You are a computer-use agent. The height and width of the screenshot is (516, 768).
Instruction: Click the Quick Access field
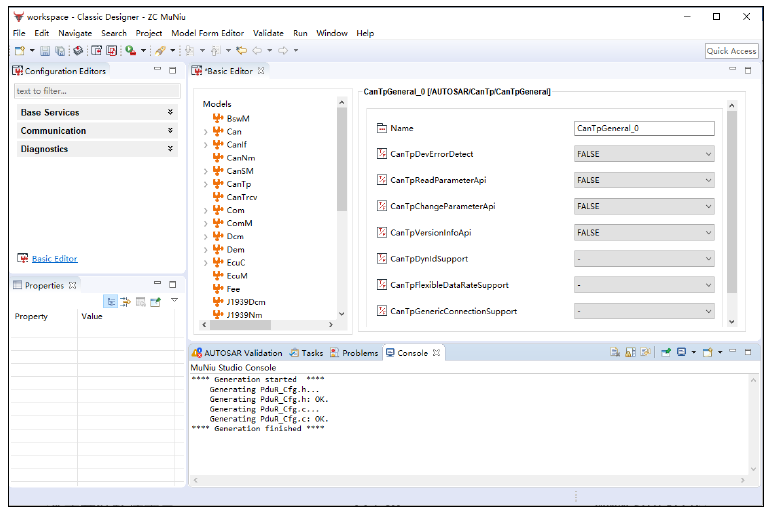(732, 51)
